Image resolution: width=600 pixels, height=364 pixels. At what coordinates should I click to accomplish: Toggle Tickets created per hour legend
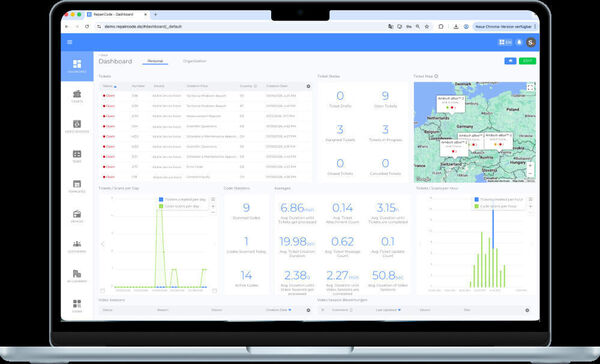tap(498, 199)
